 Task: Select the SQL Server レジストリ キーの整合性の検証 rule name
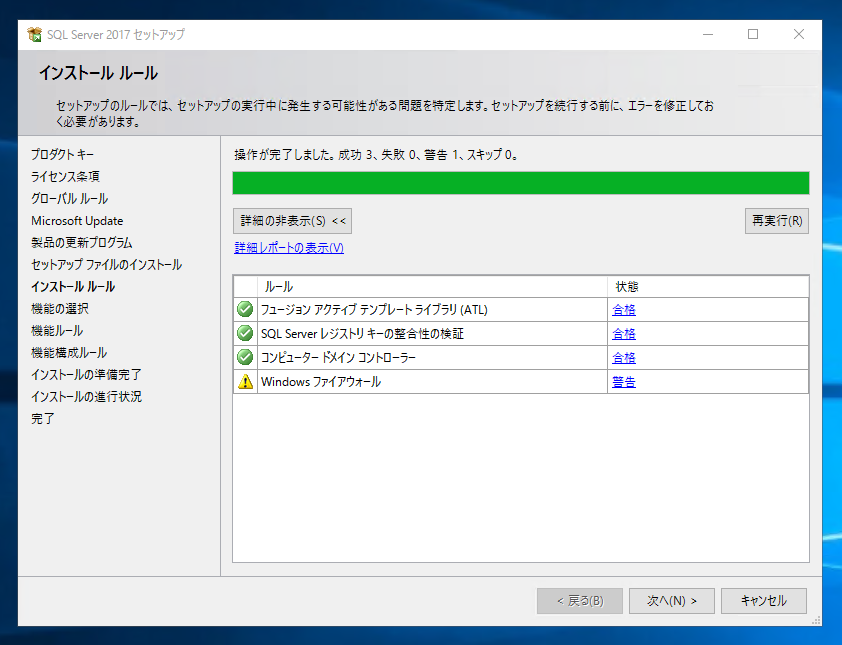[362, 334]
